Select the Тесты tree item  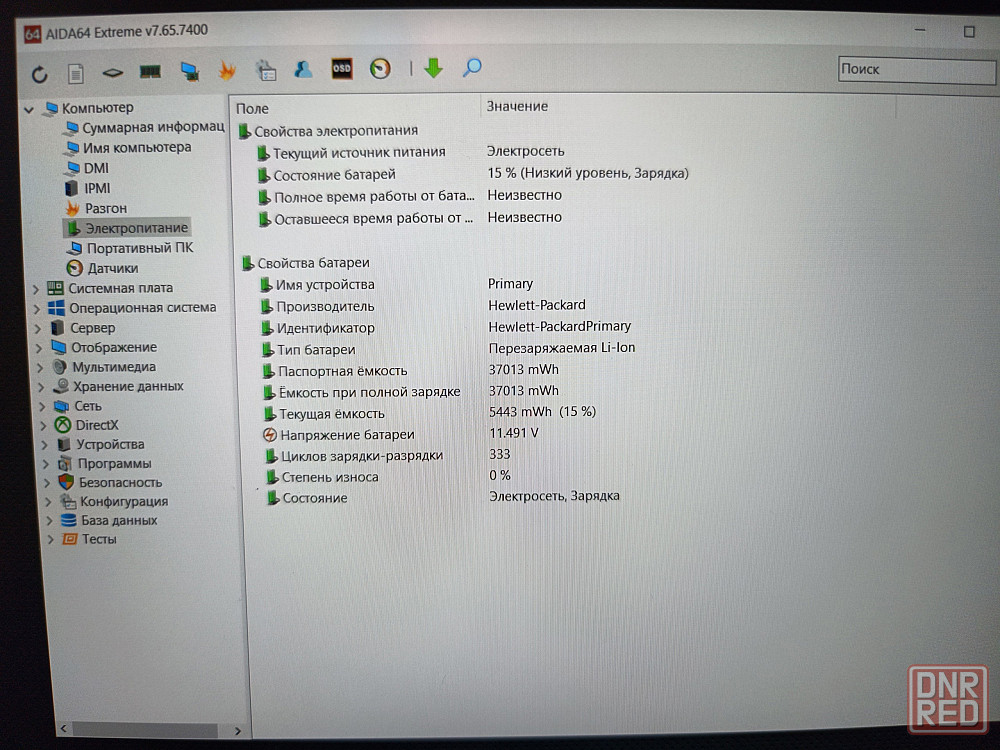click(89, 540)
